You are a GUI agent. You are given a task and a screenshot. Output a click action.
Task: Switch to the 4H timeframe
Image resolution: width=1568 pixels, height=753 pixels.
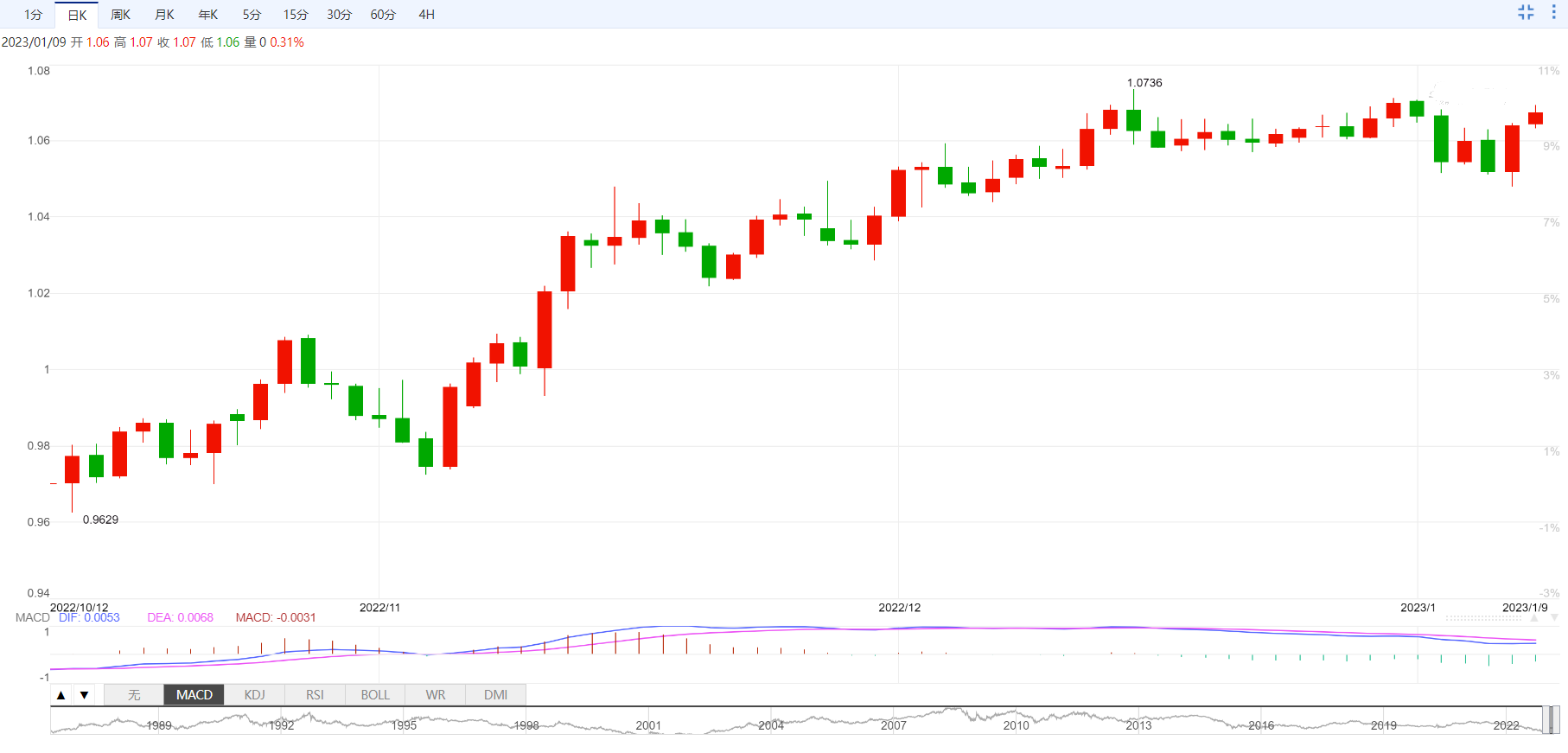tap(426, 15)
